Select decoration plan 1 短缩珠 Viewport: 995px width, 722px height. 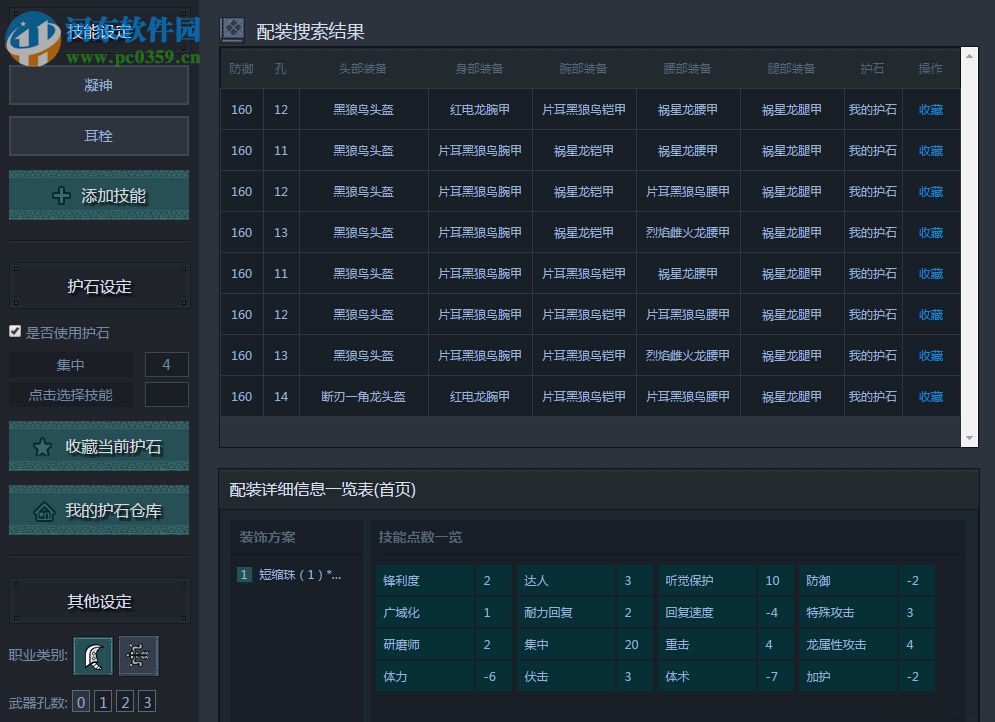(290, 575)
